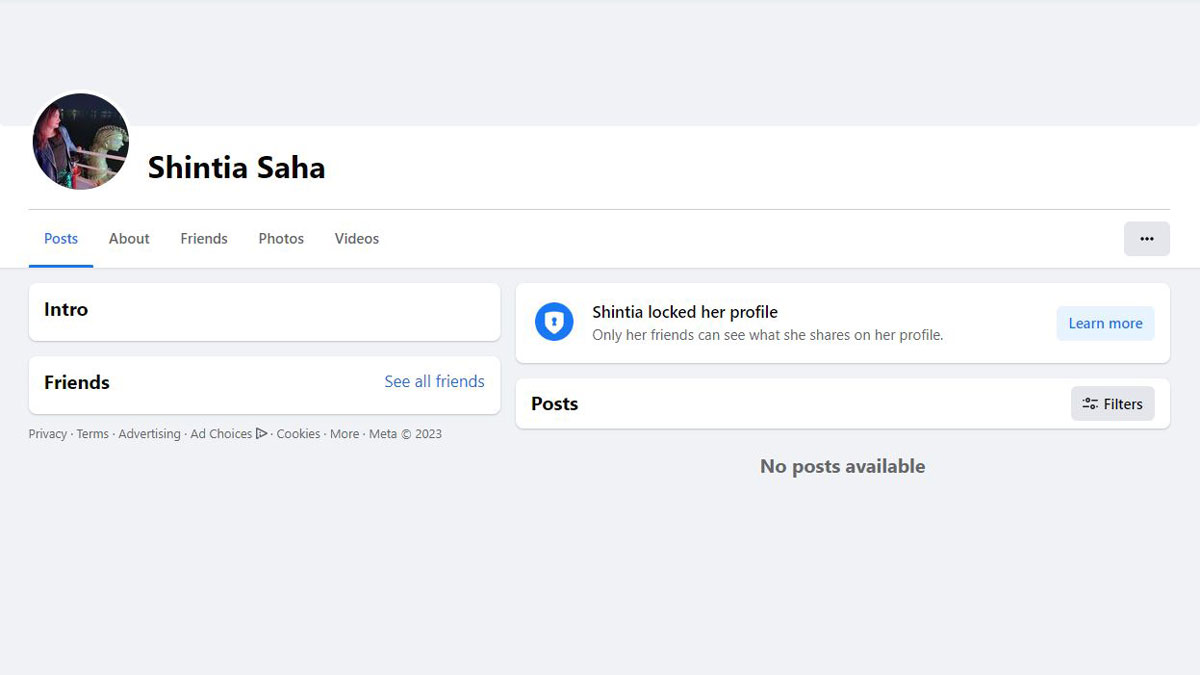Click the Advertising footer link
Viewport: 1200px width, 675px height.
tap(149, 434)
